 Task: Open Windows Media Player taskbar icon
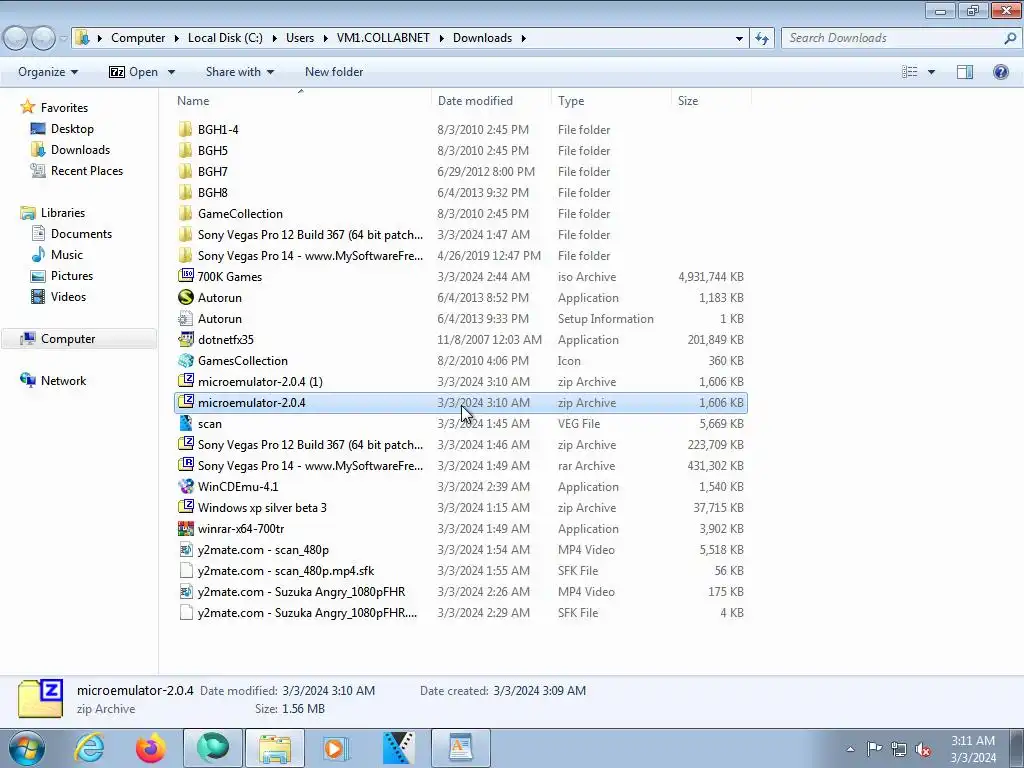[x=336, y=748]
